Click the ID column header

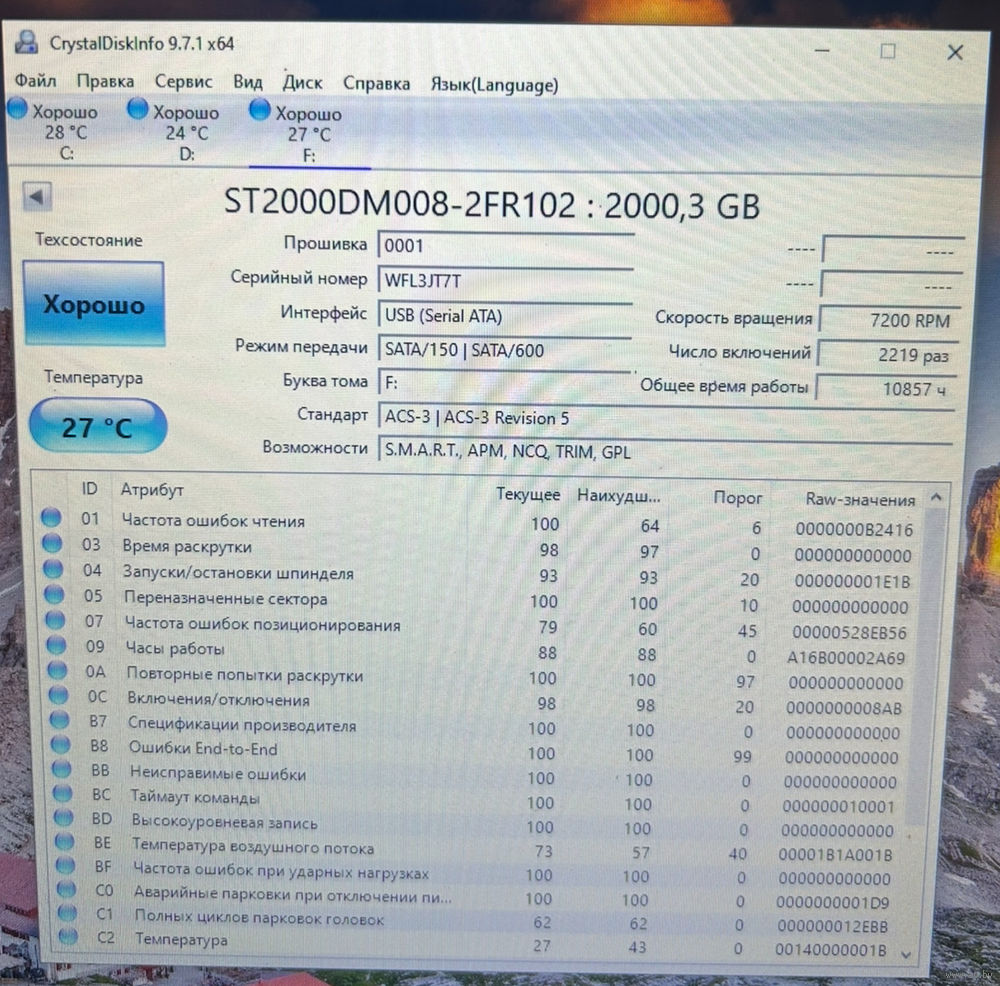pos(89,489)
